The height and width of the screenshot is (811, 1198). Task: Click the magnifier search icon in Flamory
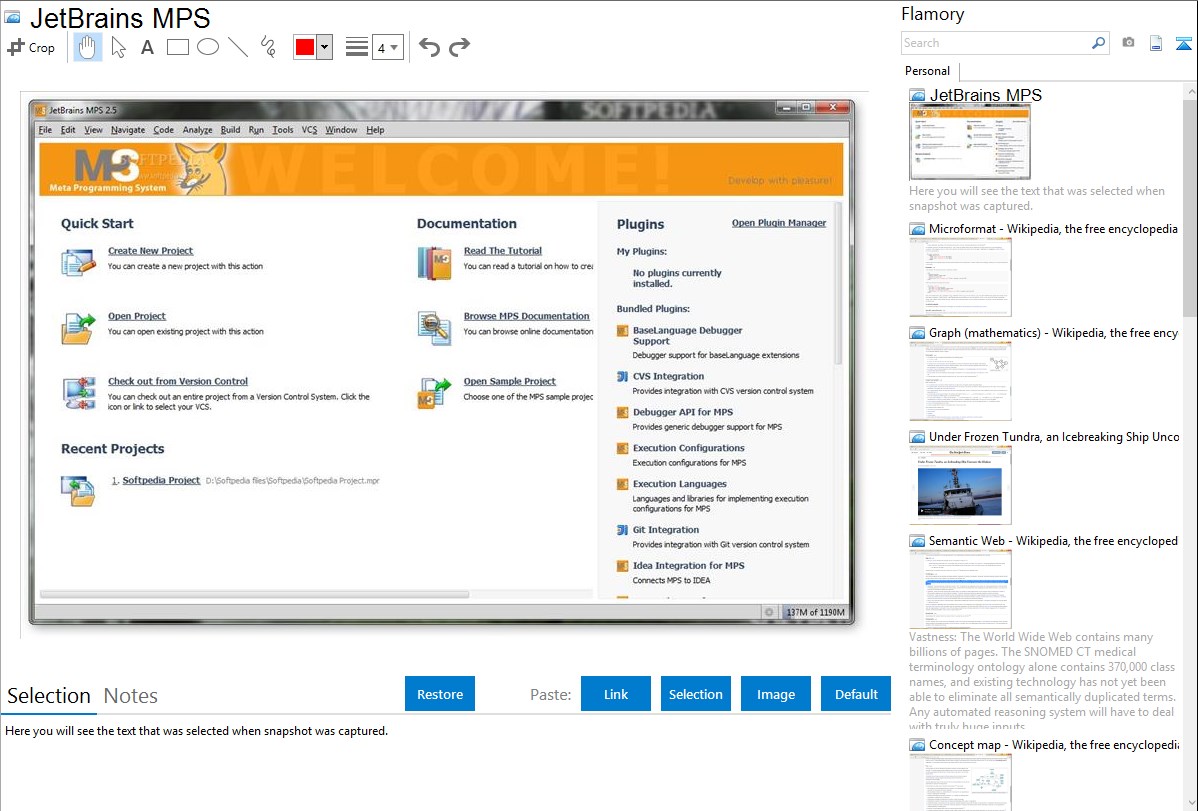(1098, 43)
